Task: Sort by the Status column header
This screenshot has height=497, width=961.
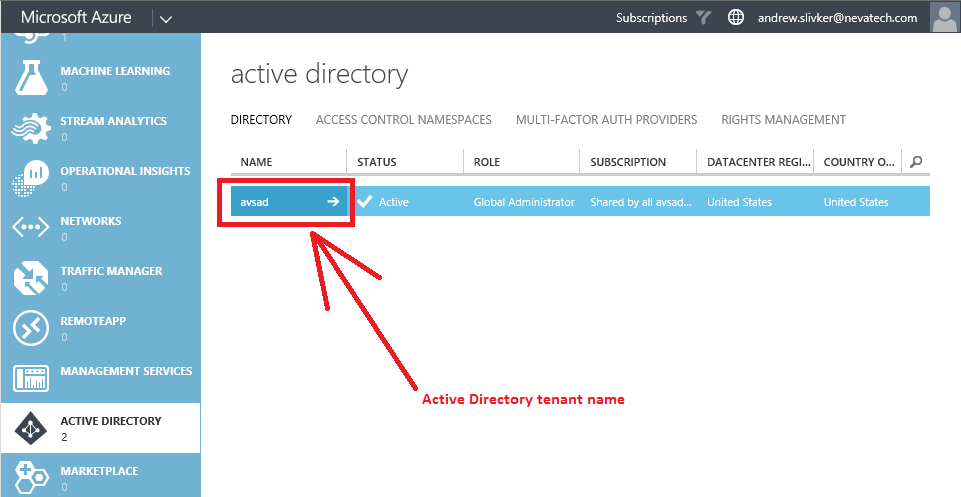Action: 377,162
